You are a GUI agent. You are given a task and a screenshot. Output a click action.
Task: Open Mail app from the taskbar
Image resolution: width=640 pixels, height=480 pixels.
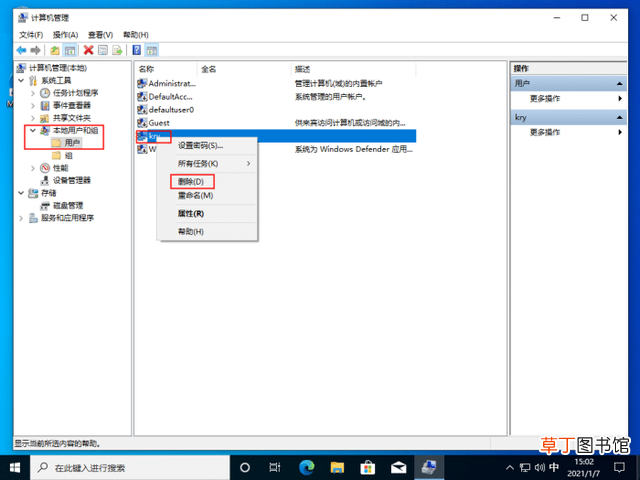click(x=398, y=467)
